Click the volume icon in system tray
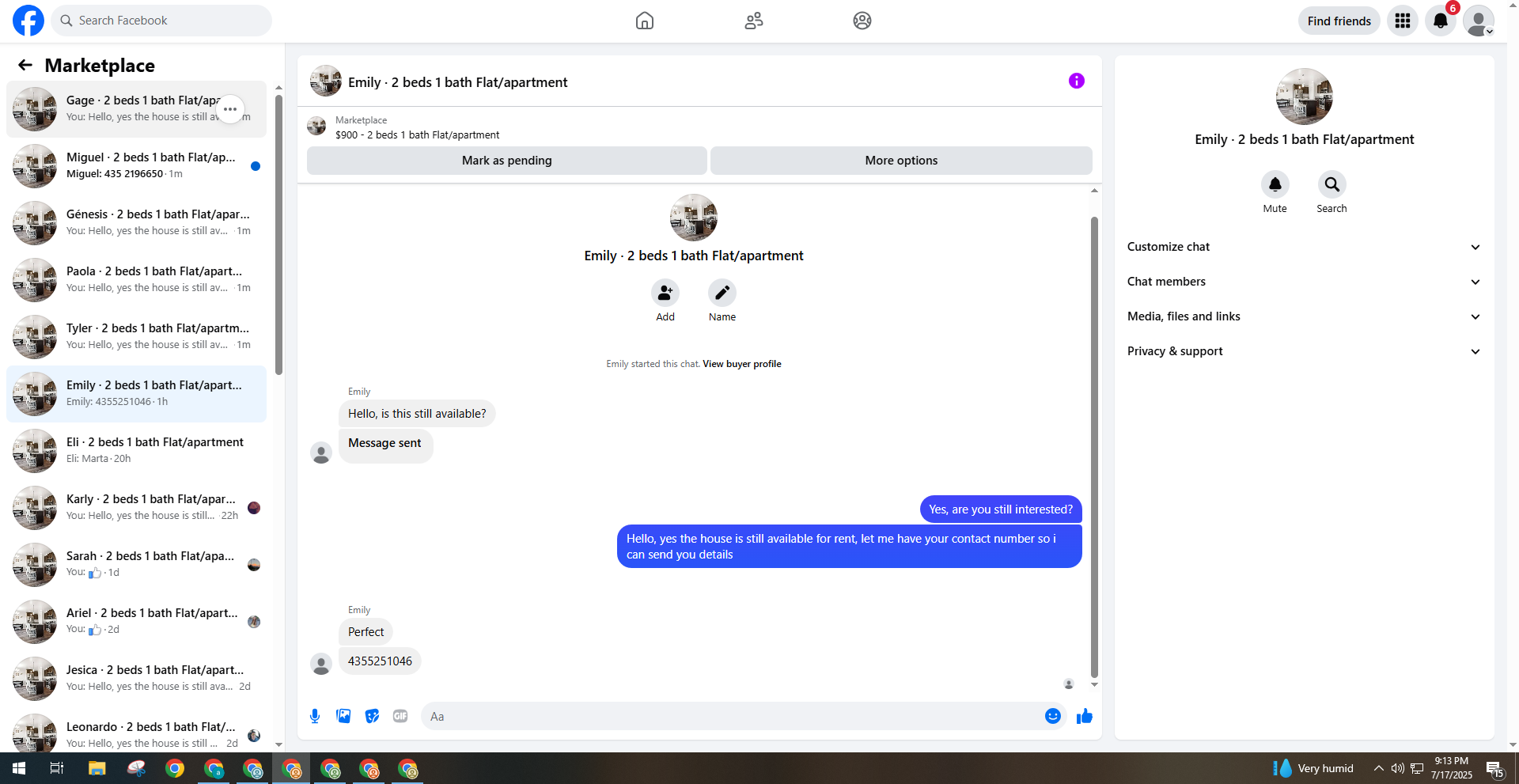Image resolution: width=1519 pixels, height=784 pixels. [1398, 768]
